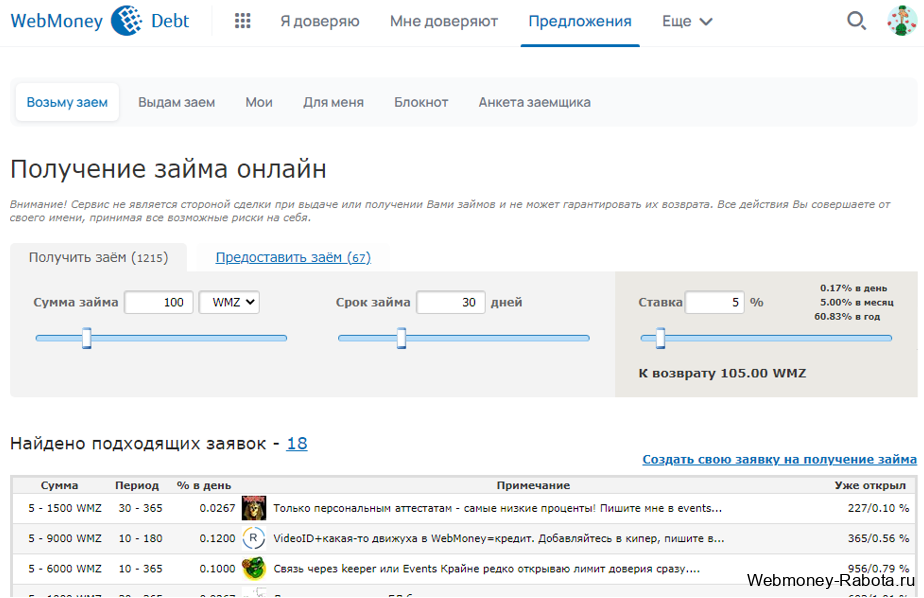Switch to the Анкета заемщика tab
Screen dimensions: 924x598
534,102
